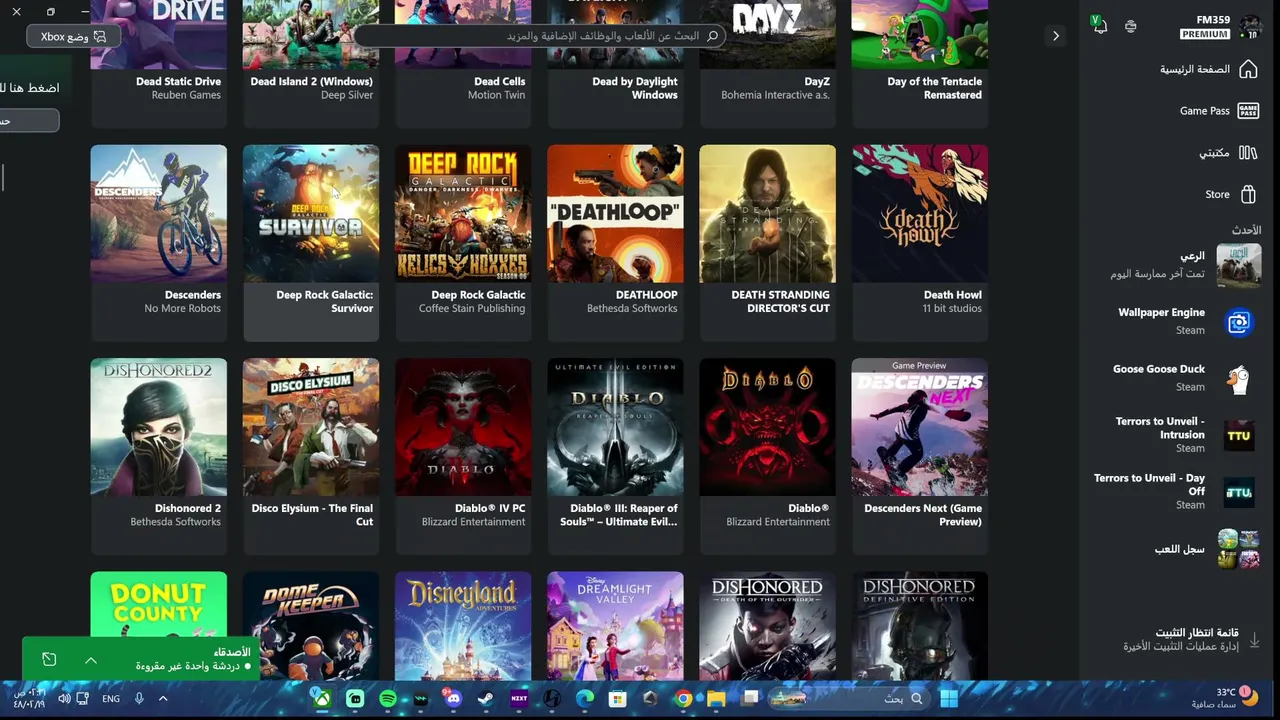Open Diablo III: Reaper of Souls cover
The image size is (1280, 720).
[615, 427]
